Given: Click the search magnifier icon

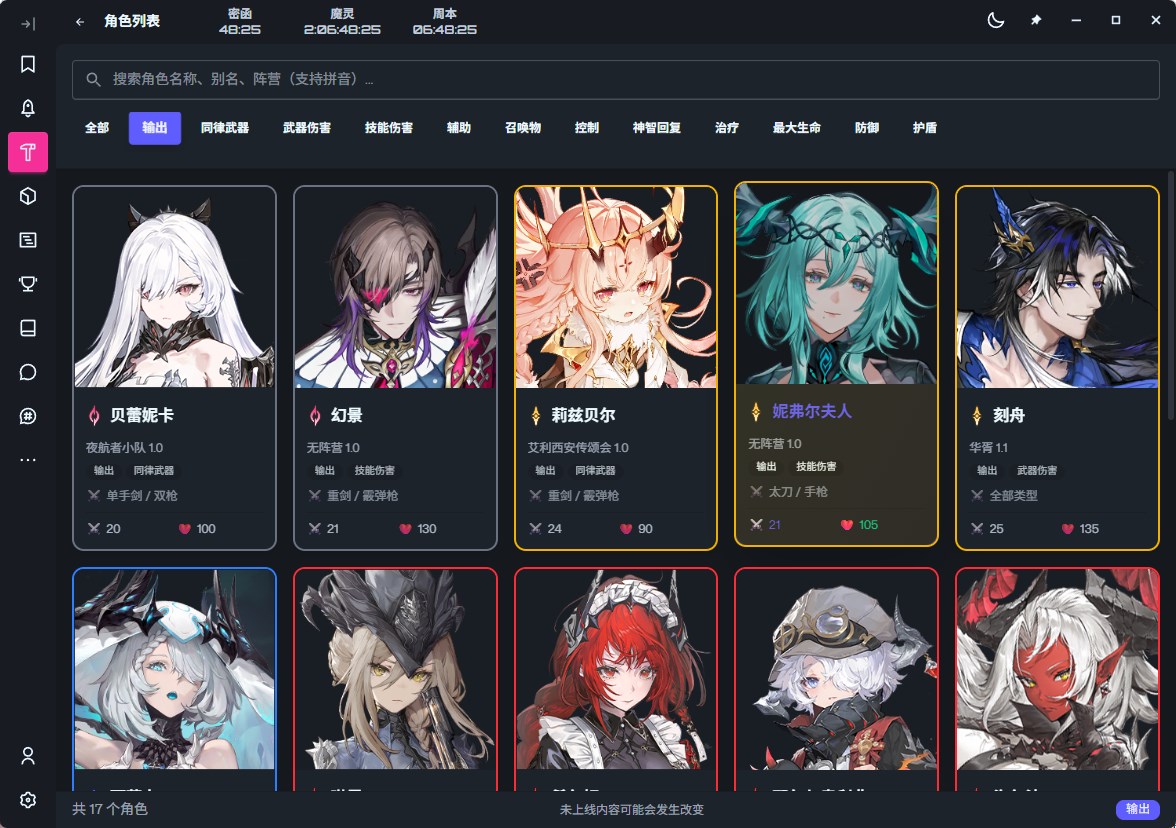Looking at the screenshot, I should [93, 80].
